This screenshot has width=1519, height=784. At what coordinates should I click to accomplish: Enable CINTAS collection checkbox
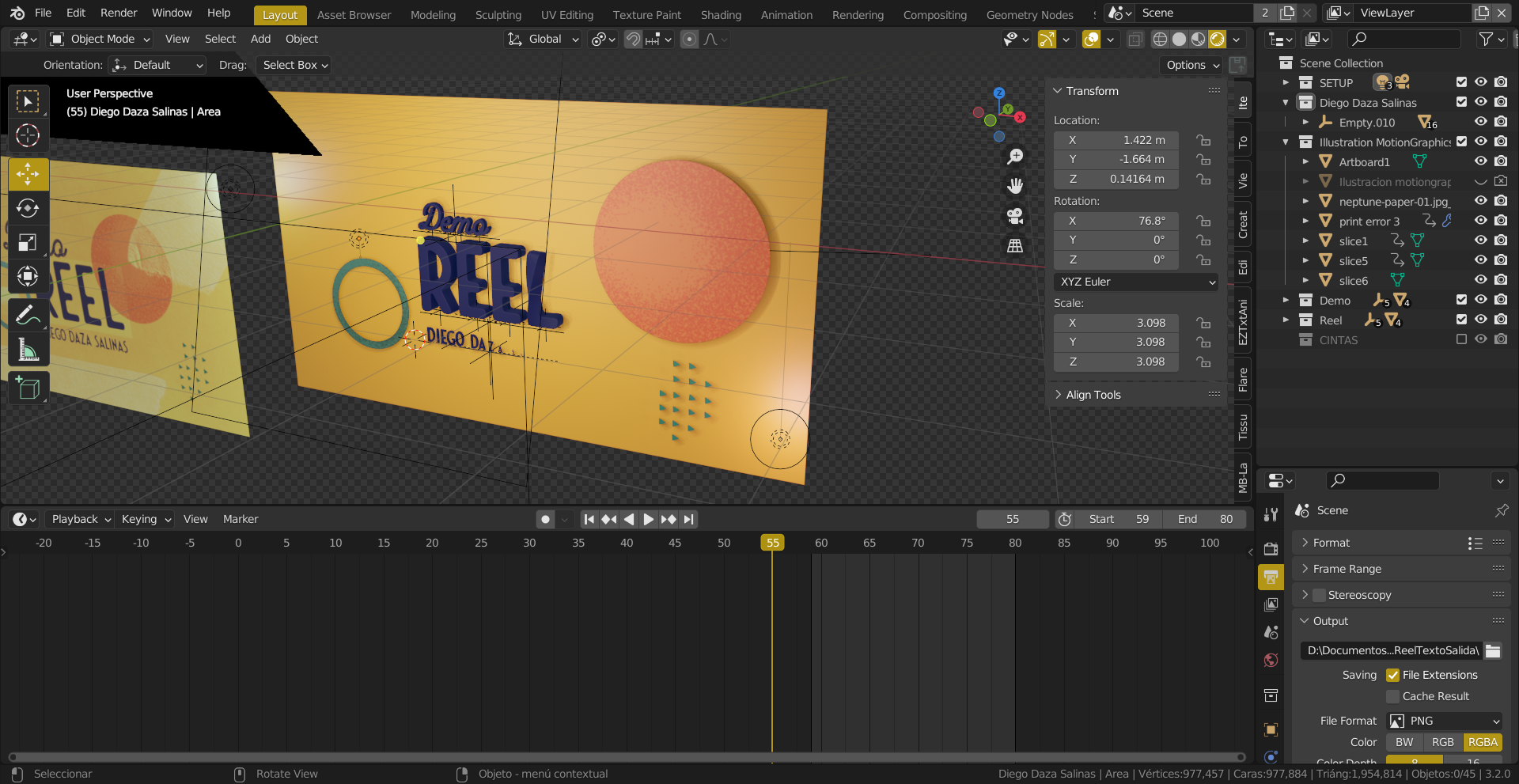(x=1461, y=339)
